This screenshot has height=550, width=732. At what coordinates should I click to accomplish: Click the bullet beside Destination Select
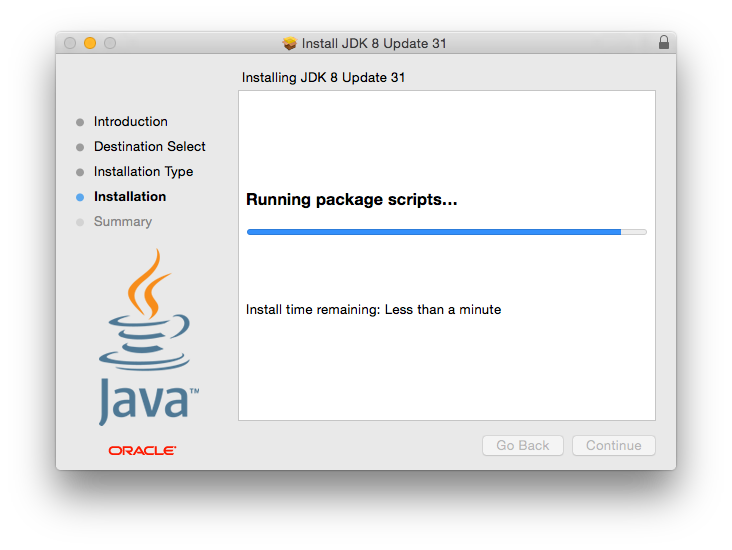point(80,148)
